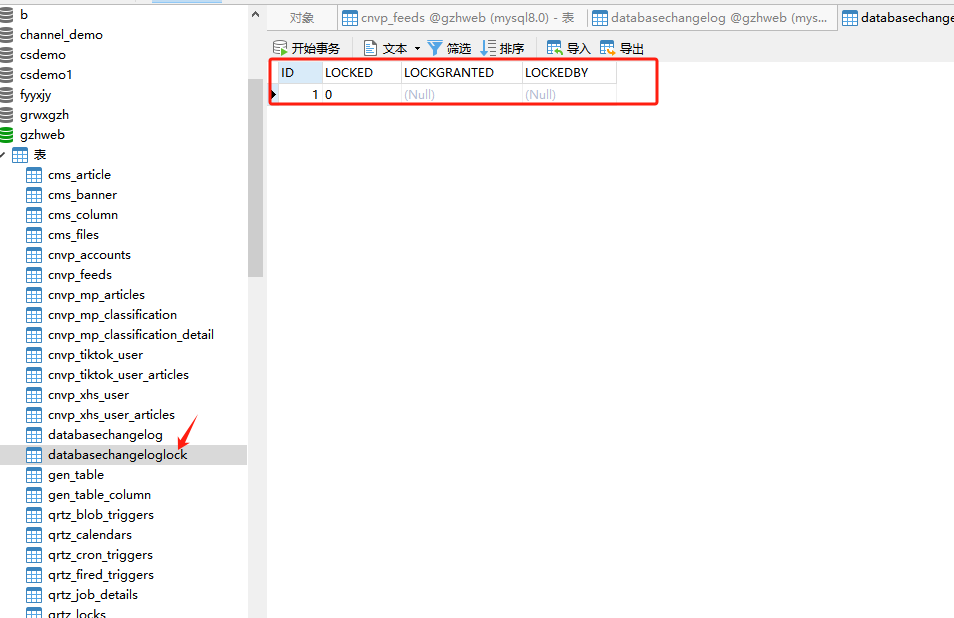
Task: Switch to the cnvp_feeds @gzhweb tab
Action: [460, 18]
